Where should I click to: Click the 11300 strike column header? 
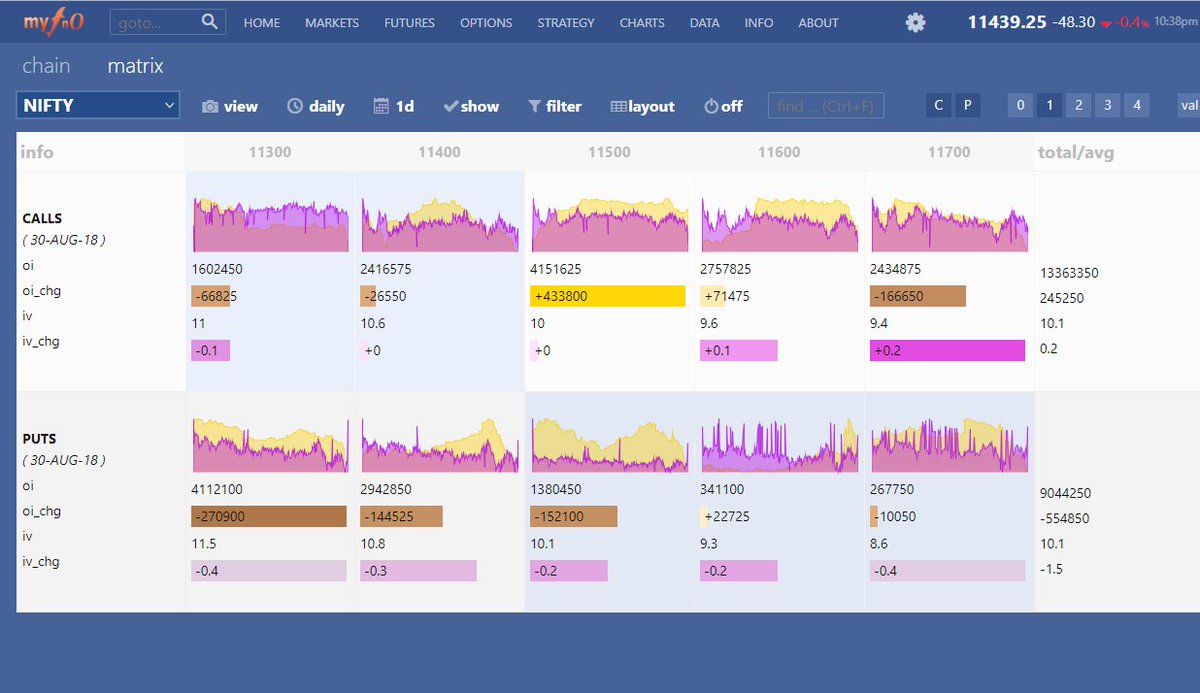(x=270, y=152)
